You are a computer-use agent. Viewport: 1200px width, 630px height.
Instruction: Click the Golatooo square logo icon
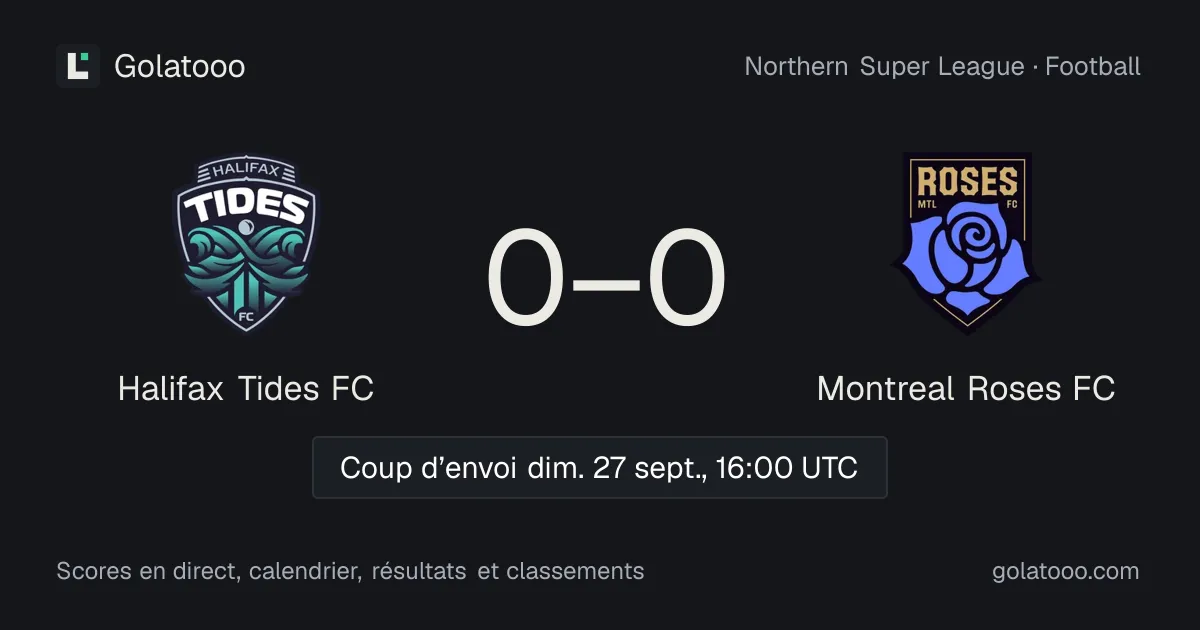click(78, 66)
